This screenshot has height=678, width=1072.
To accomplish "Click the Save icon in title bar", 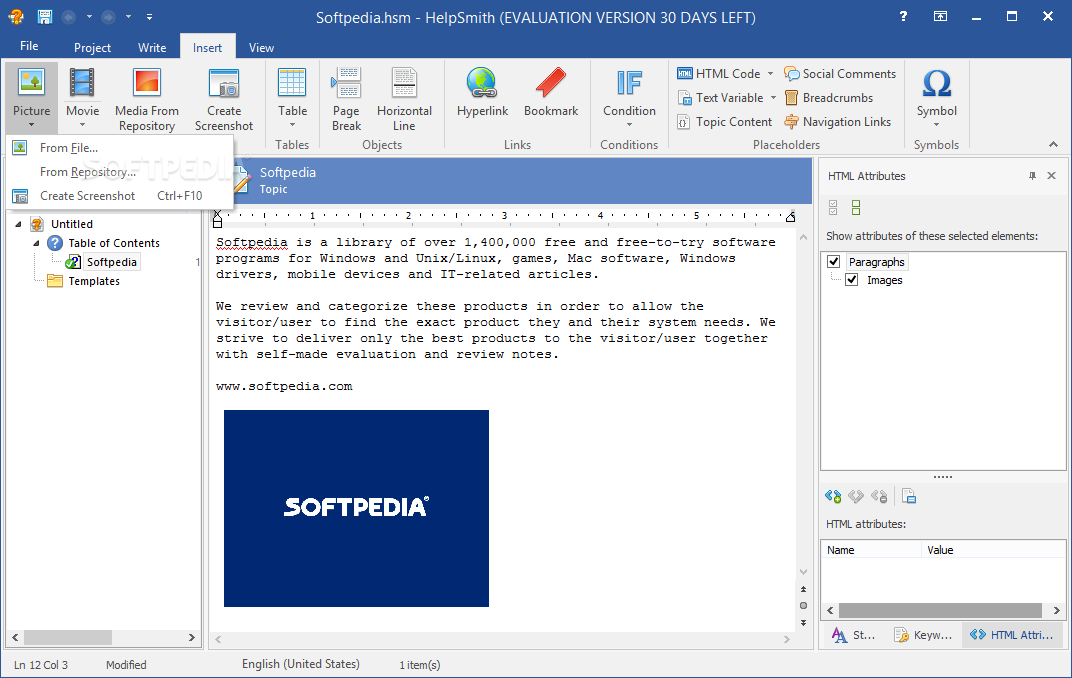I will coord(44,16).
